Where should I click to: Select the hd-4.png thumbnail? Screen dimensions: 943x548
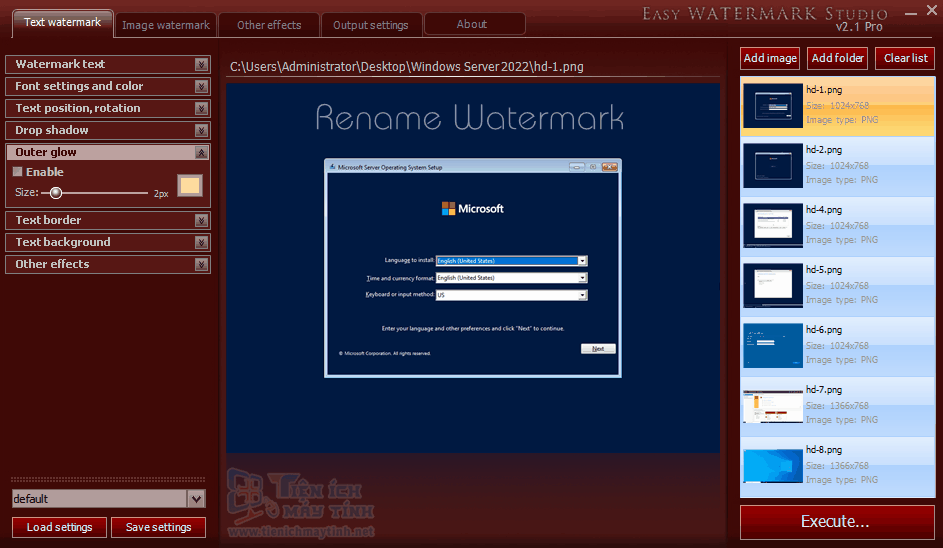point(773,226)
